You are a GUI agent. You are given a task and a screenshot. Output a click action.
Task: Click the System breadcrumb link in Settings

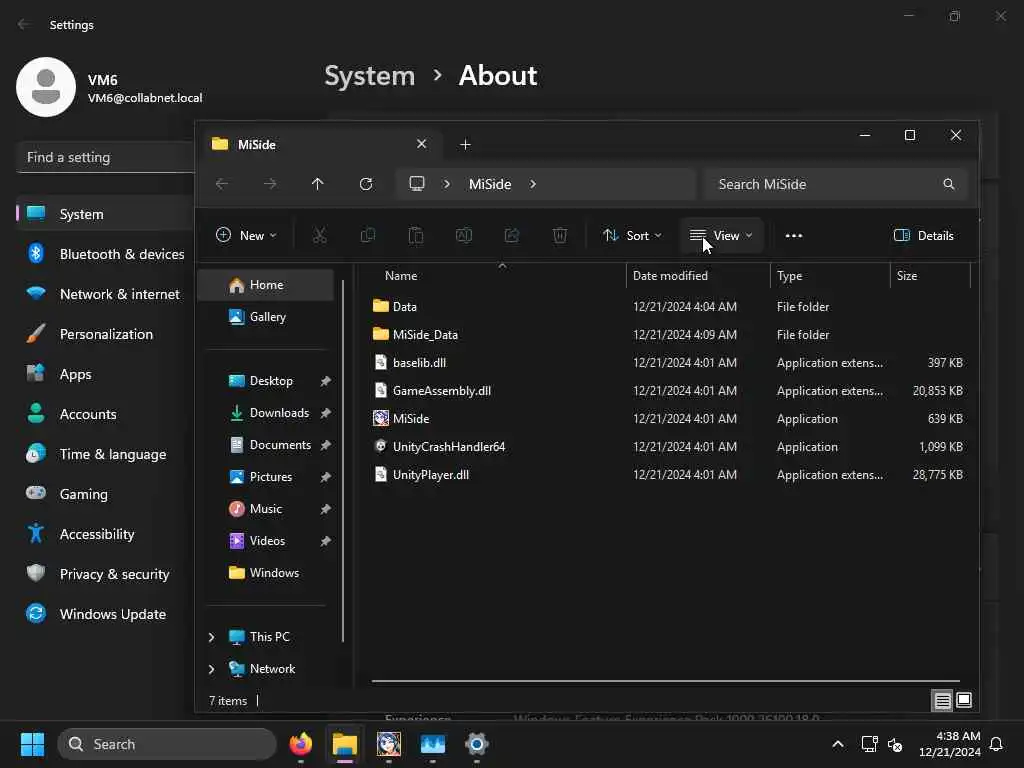click(x=370, y=76)
